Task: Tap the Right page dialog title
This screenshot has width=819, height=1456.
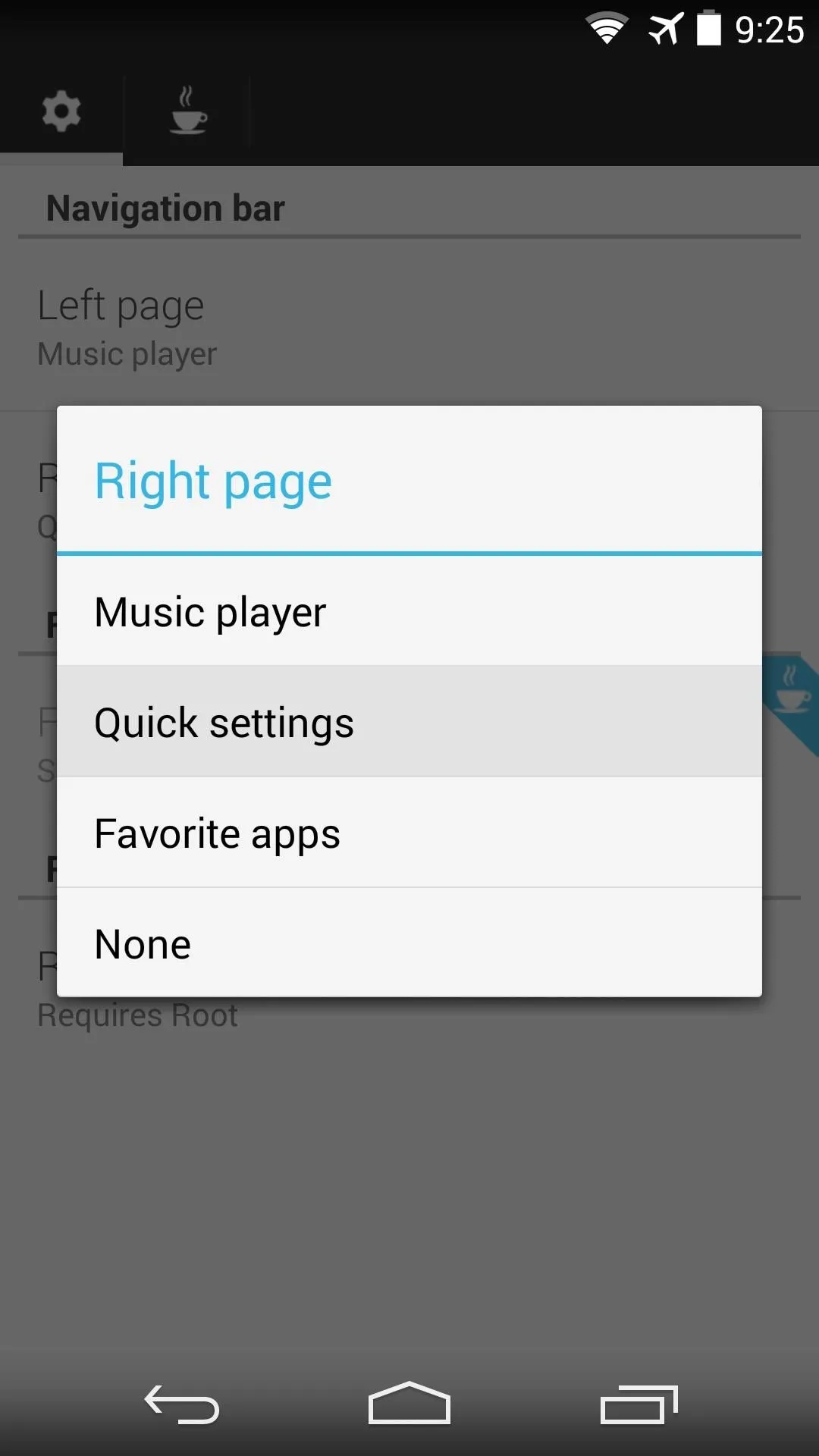Action: (x=213, y=482)
